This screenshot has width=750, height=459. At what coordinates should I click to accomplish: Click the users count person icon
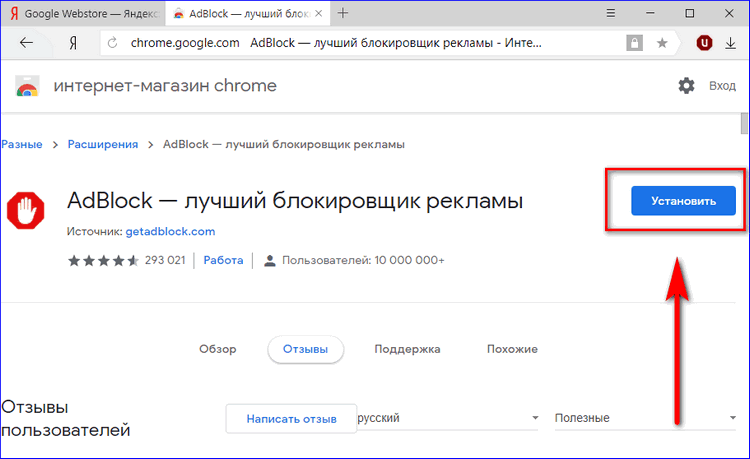[x=270, y=261]
